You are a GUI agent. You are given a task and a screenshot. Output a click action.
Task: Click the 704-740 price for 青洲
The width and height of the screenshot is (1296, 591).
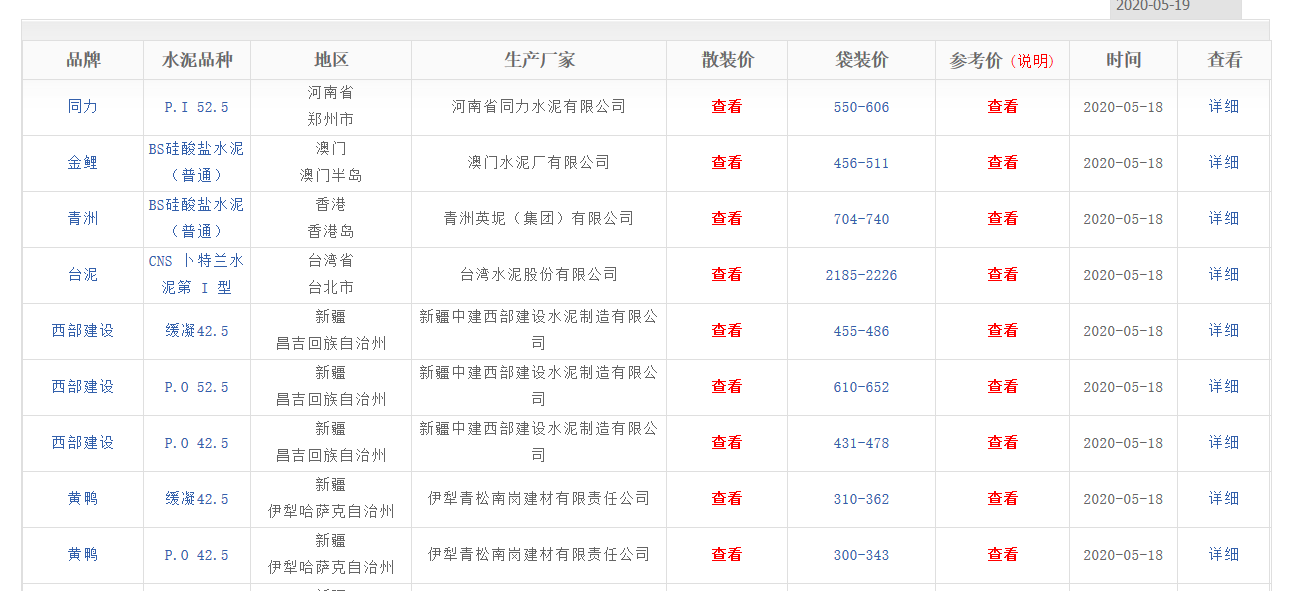(861, 219)
